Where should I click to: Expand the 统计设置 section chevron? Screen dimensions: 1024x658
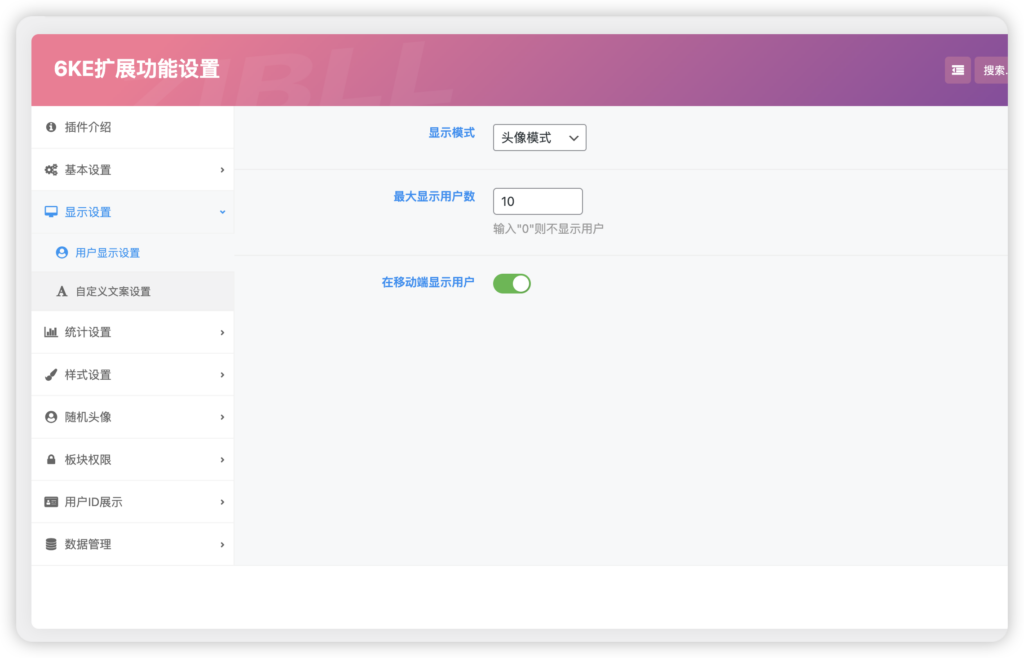(x=222, y=332)
